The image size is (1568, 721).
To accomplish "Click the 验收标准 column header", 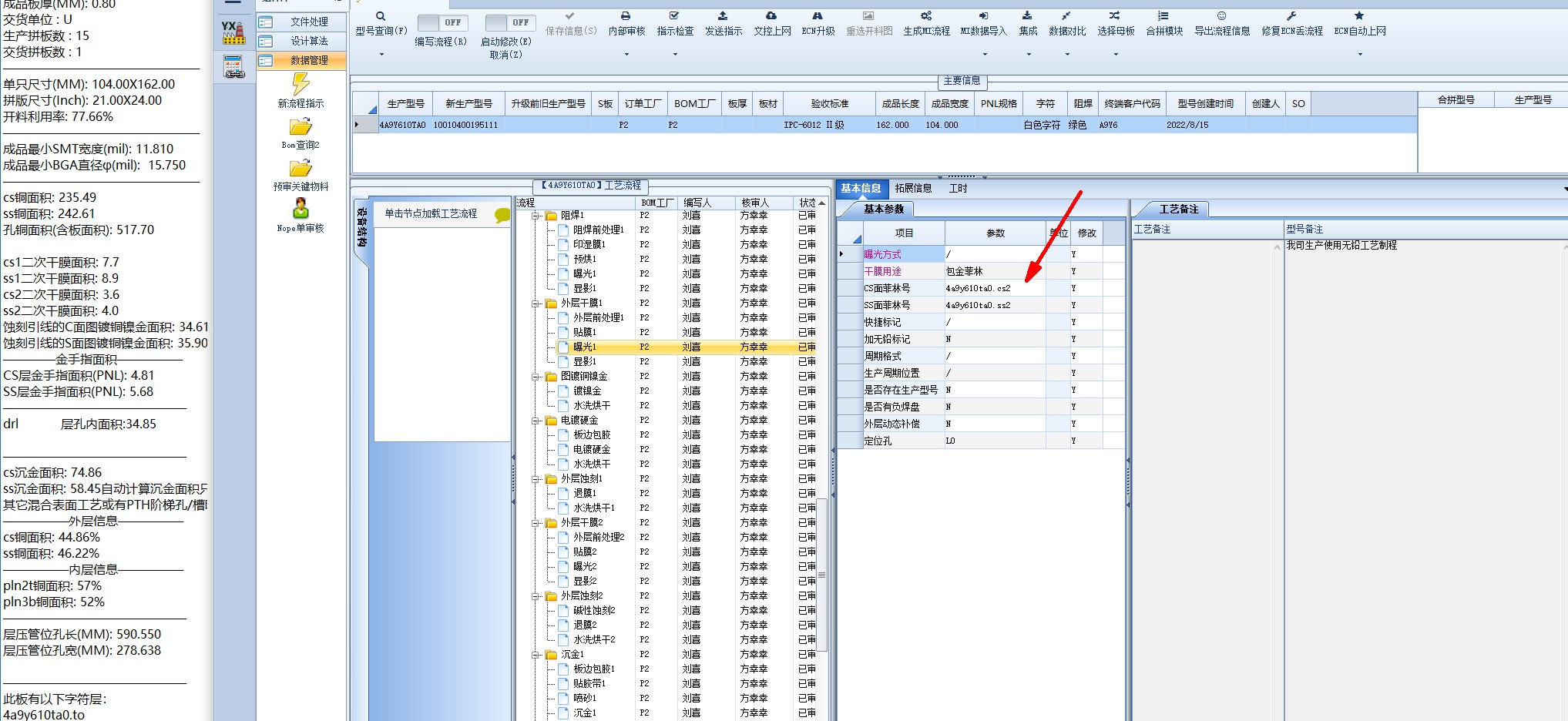I will pos(829,104).
